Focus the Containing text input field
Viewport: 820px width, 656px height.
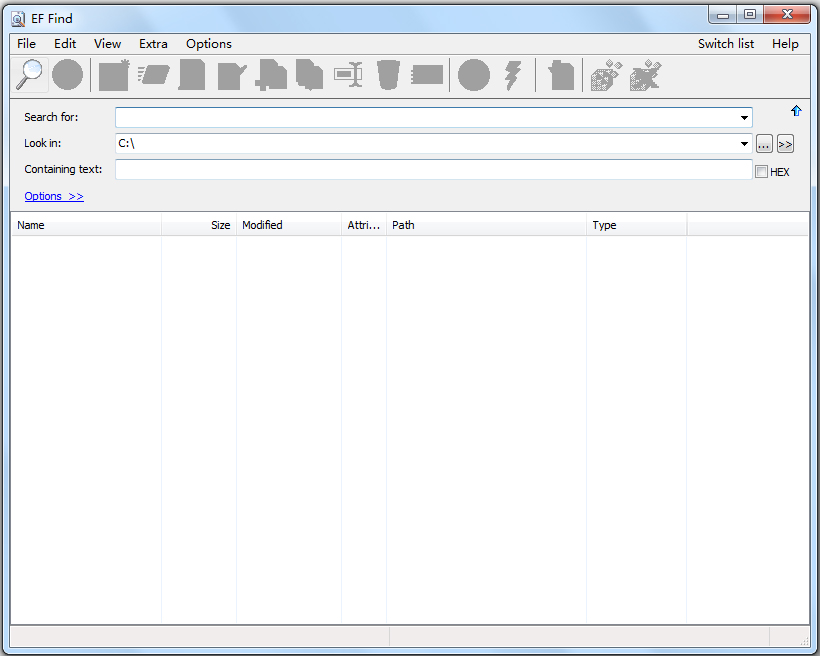pyautogui.click(x=434, y=169)
